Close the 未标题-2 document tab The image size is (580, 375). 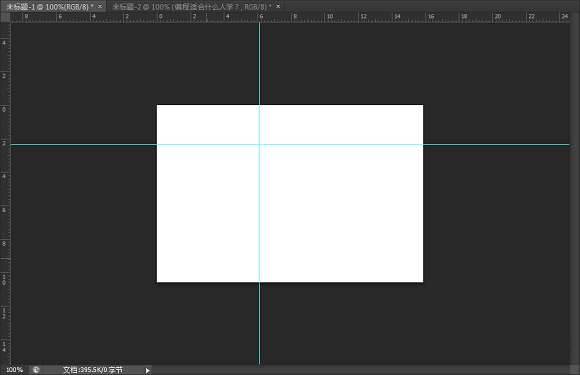point(278,6)
